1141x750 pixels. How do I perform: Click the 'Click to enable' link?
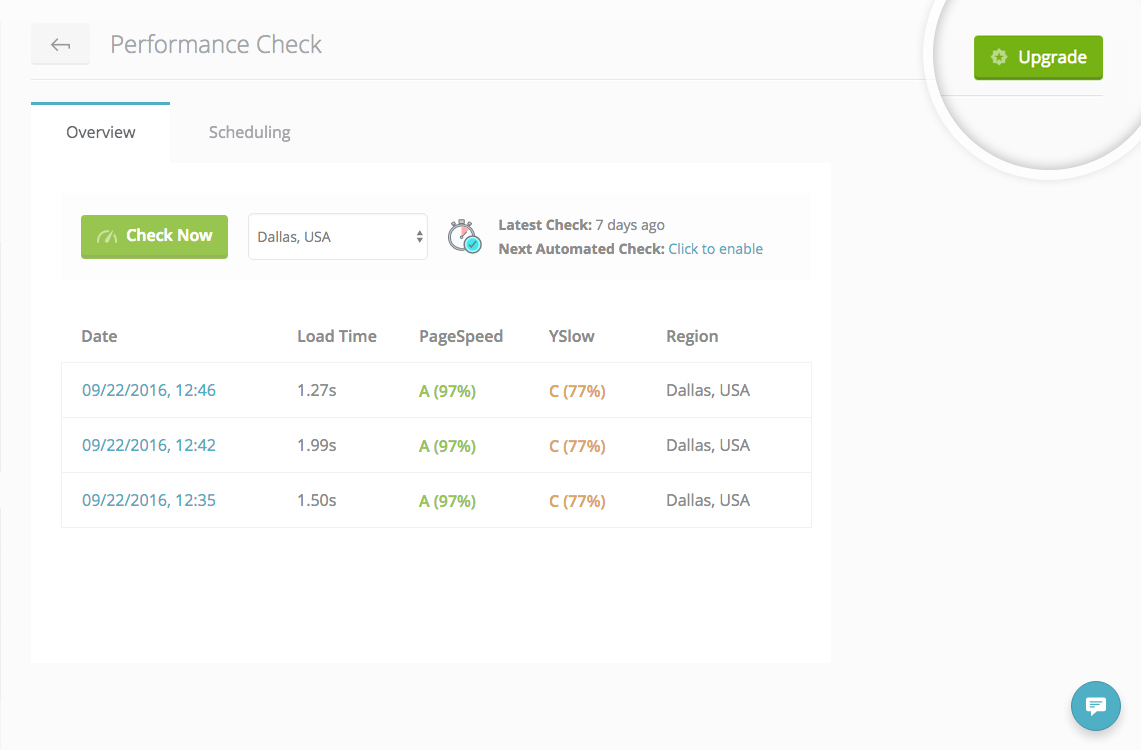click(x=715, y=249)
